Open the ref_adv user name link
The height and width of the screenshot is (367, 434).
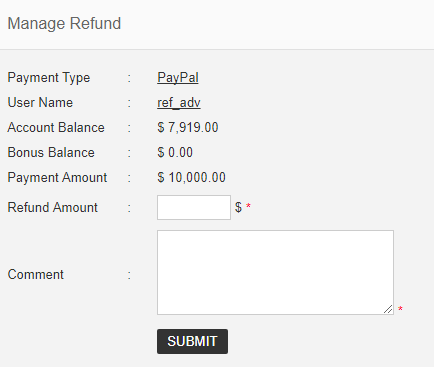(179, 103)
